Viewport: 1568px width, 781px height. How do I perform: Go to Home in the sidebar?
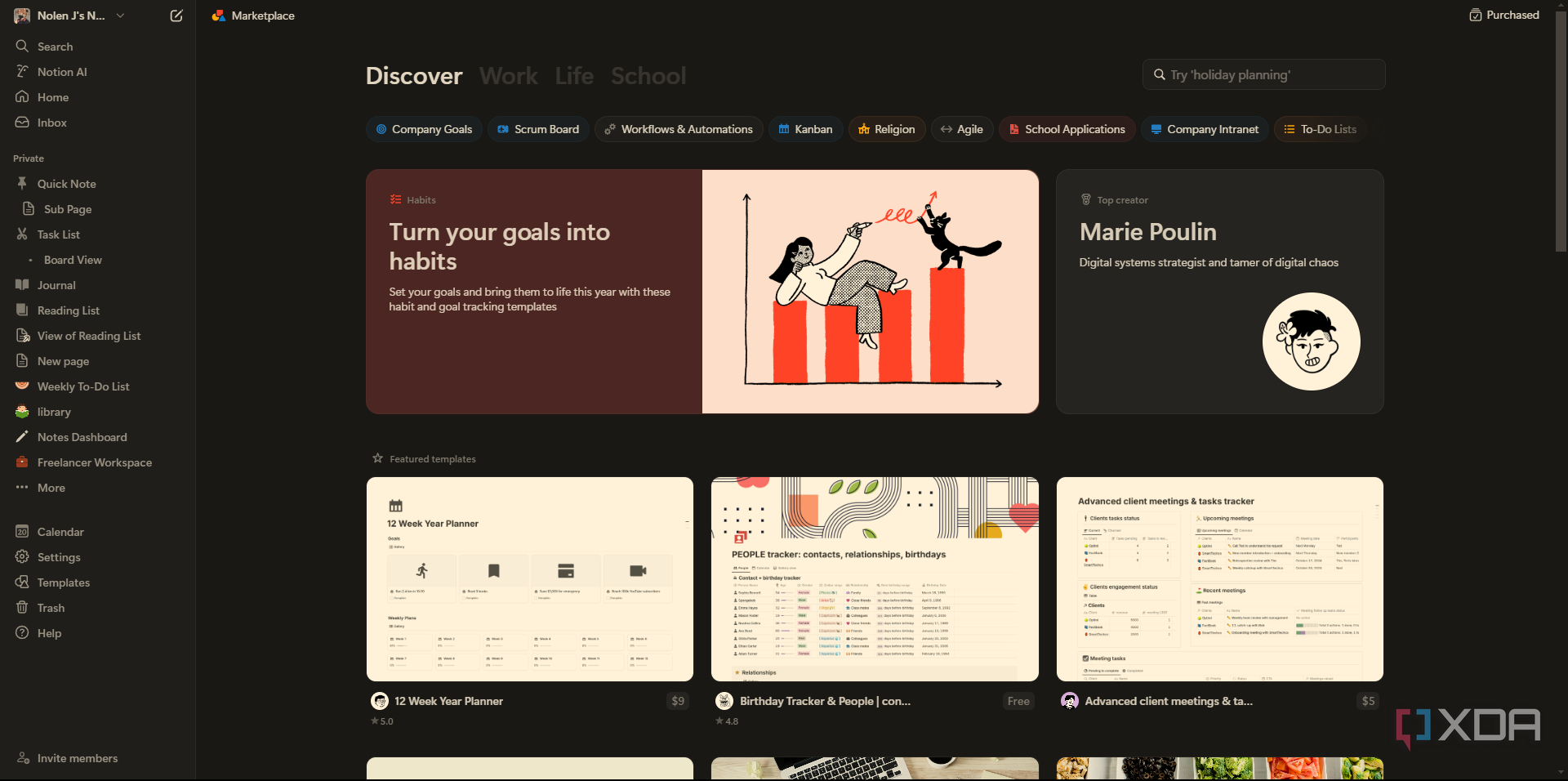coord(98,97)
